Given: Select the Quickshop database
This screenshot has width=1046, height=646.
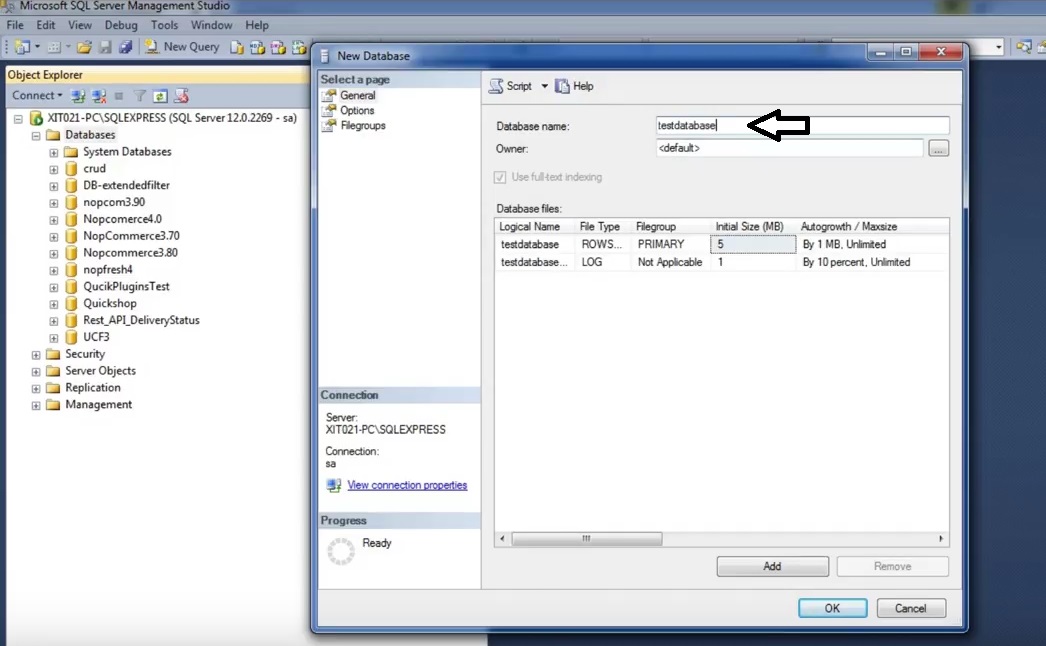Looking at the screenshot, I should coord(109,304).
